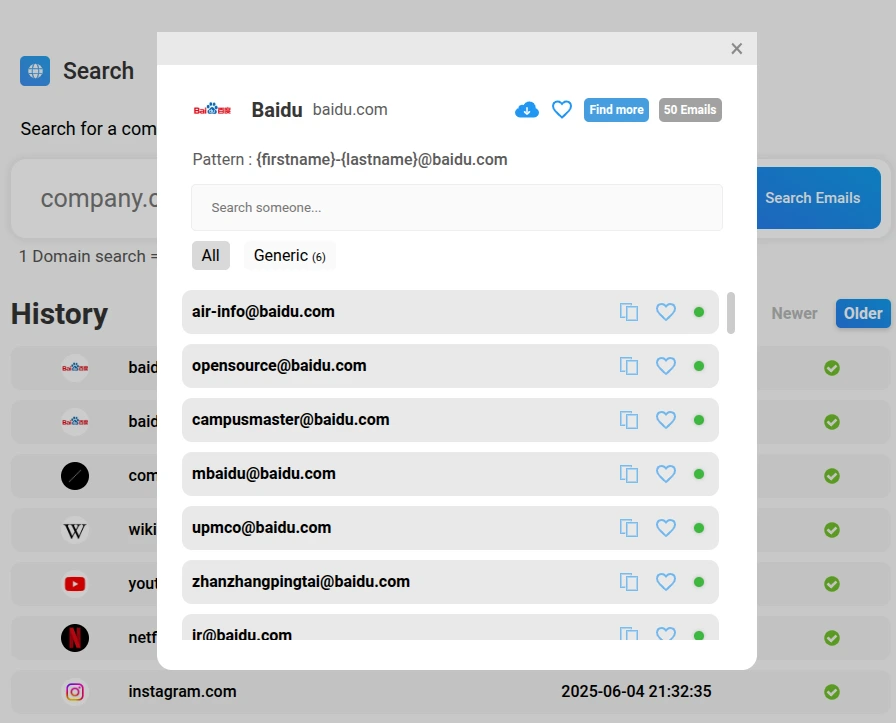896x723 pixels.
Task: Favorite upmco@baidu.com with its heart
Action: (x=666, y=528)
